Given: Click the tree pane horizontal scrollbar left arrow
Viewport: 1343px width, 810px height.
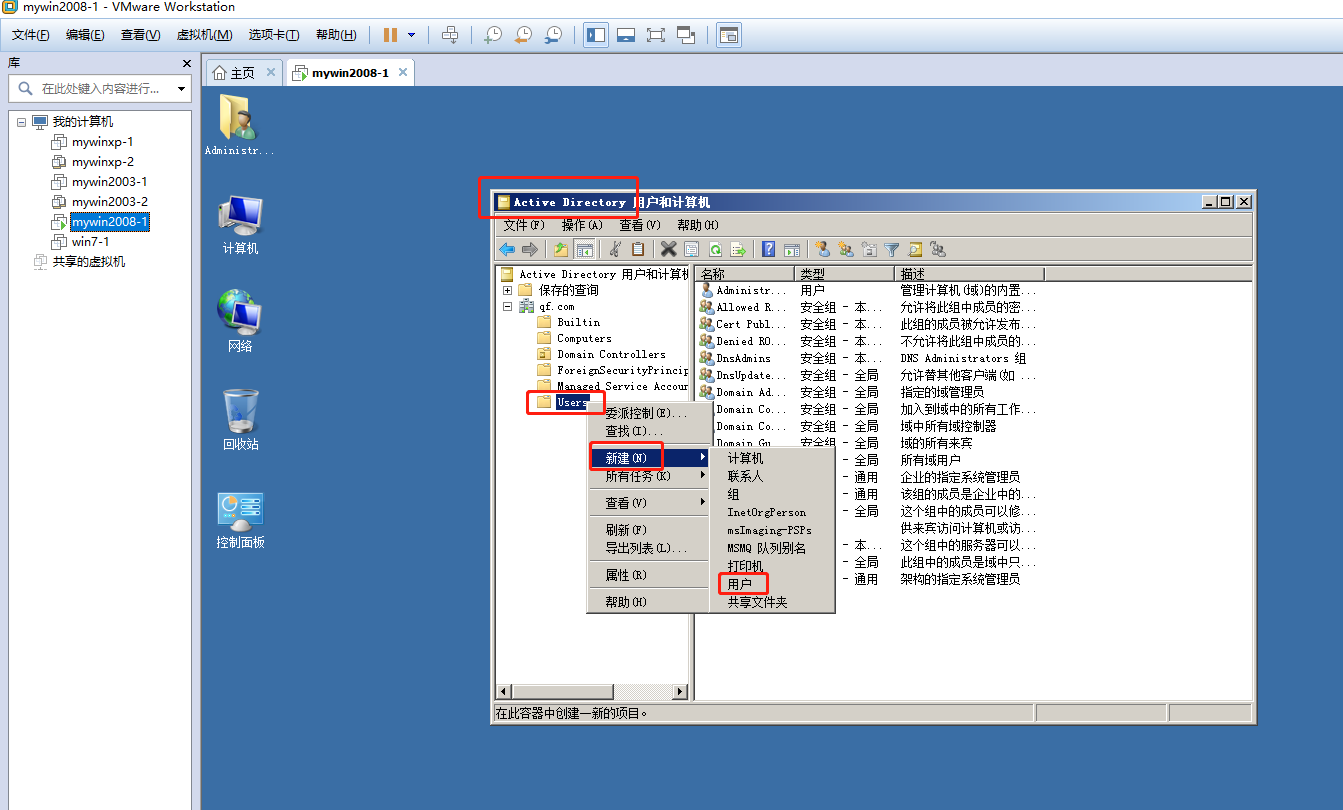Looking at the screenshot, I should tap(504, 691).
